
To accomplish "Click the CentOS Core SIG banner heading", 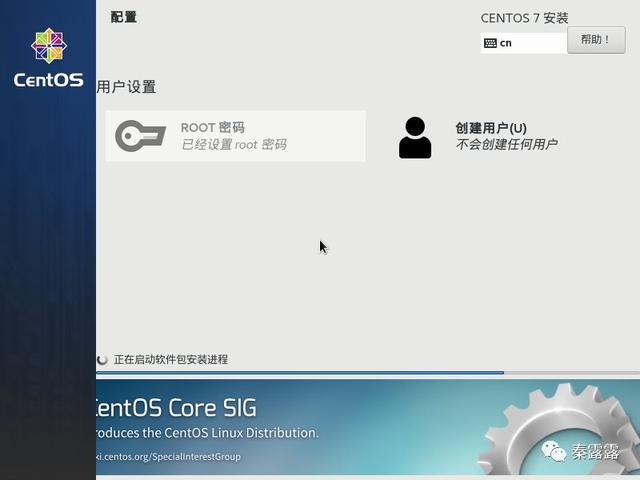I will tap(176, 408).
